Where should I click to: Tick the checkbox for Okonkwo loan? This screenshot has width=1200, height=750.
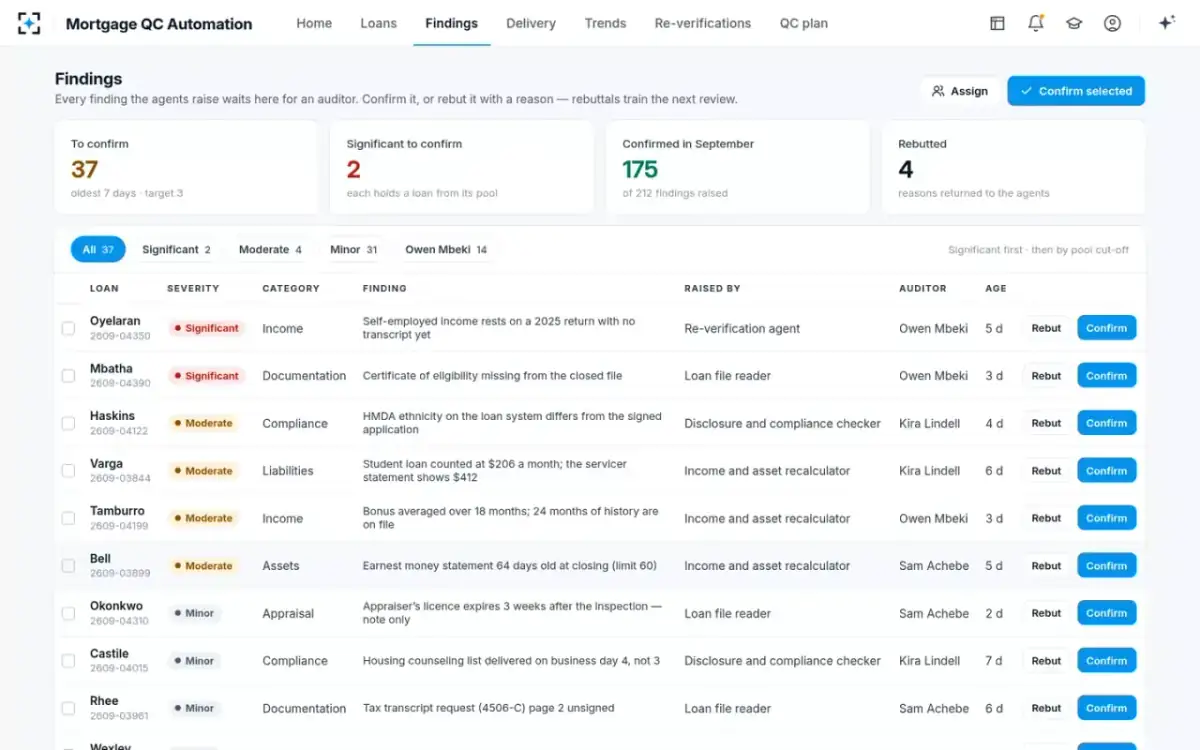coord(68,613)
